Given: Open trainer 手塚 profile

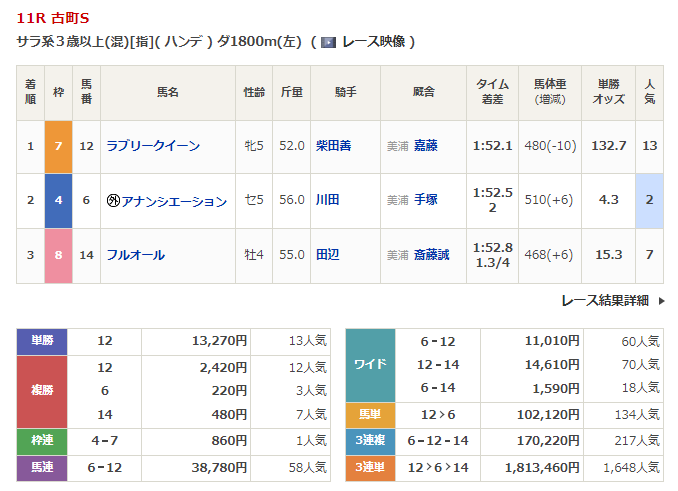Looking at the screenshot, I should tap(425, 200).
